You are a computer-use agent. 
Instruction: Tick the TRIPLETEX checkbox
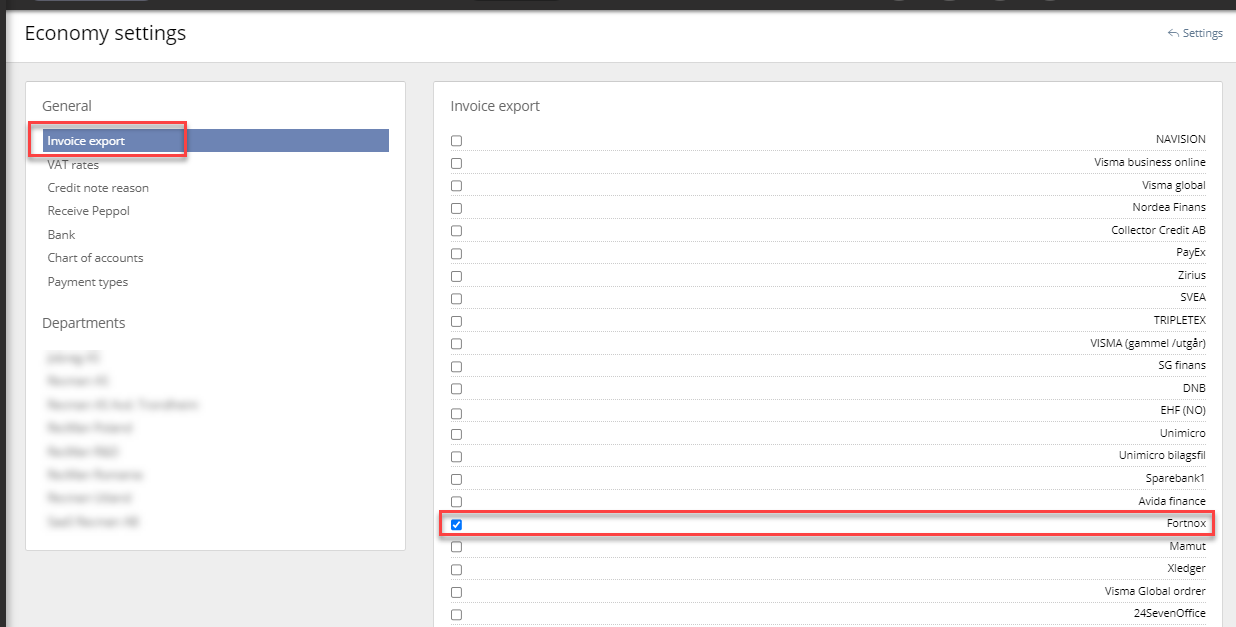(x=456, y=321)
